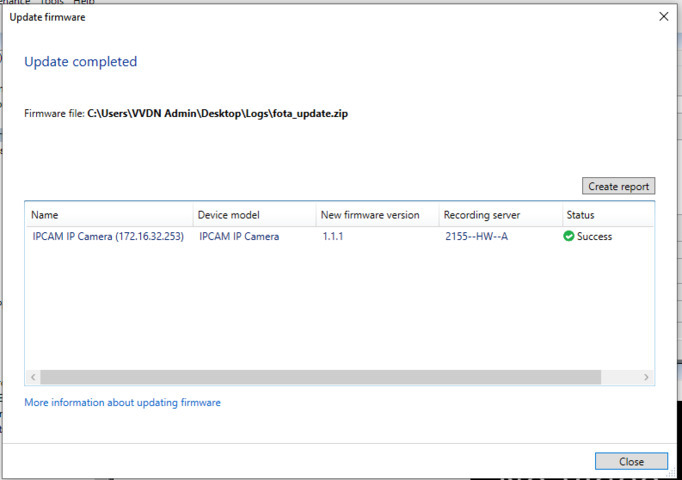This screenshot has width=682, height=480.
Task: Click the green Success checkmark icon
Action: pos(569,237)
